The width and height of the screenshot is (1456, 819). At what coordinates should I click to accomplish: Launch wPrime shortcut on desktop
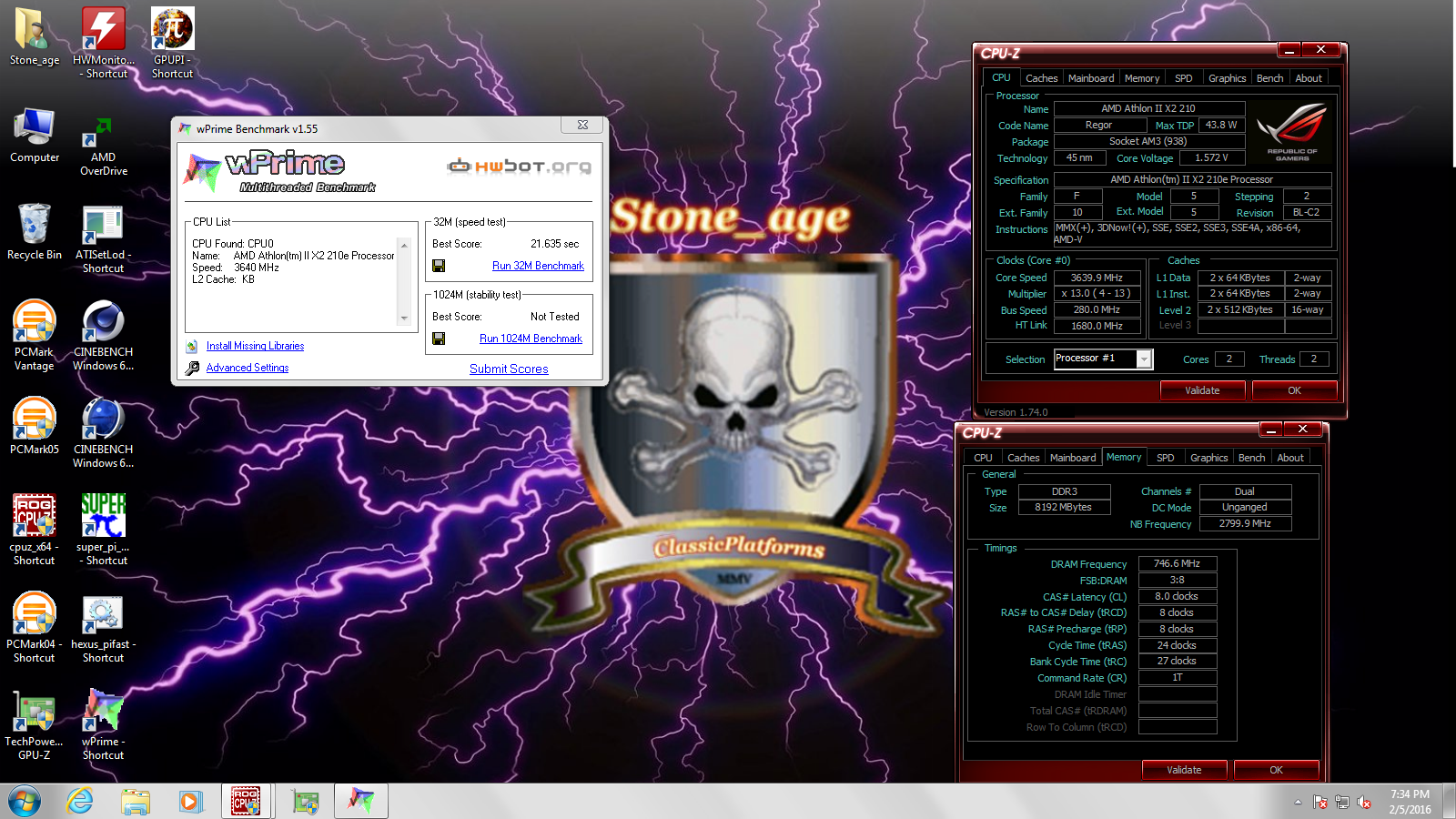pos(103,724)
